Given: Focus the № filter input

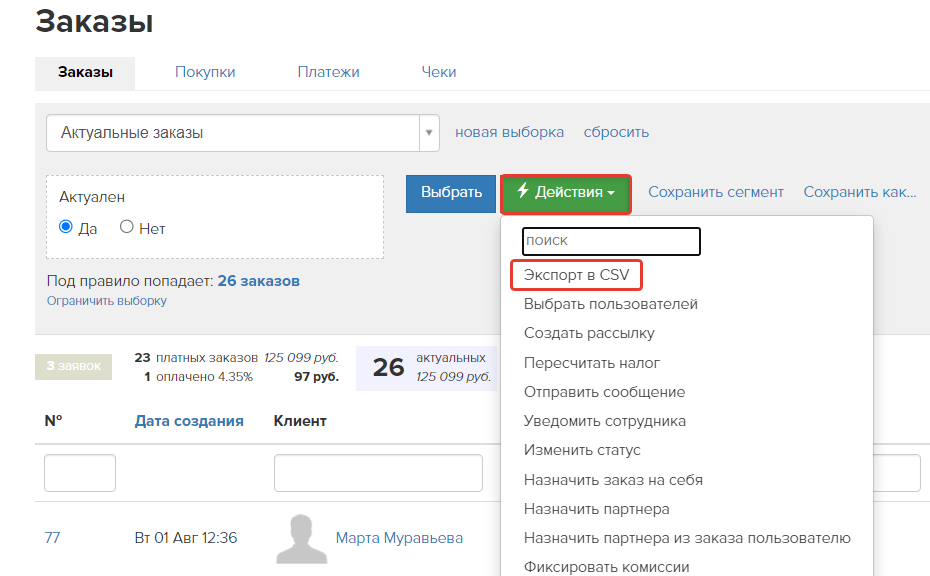Looking at the screenshot, I should (x=79, y=473).
